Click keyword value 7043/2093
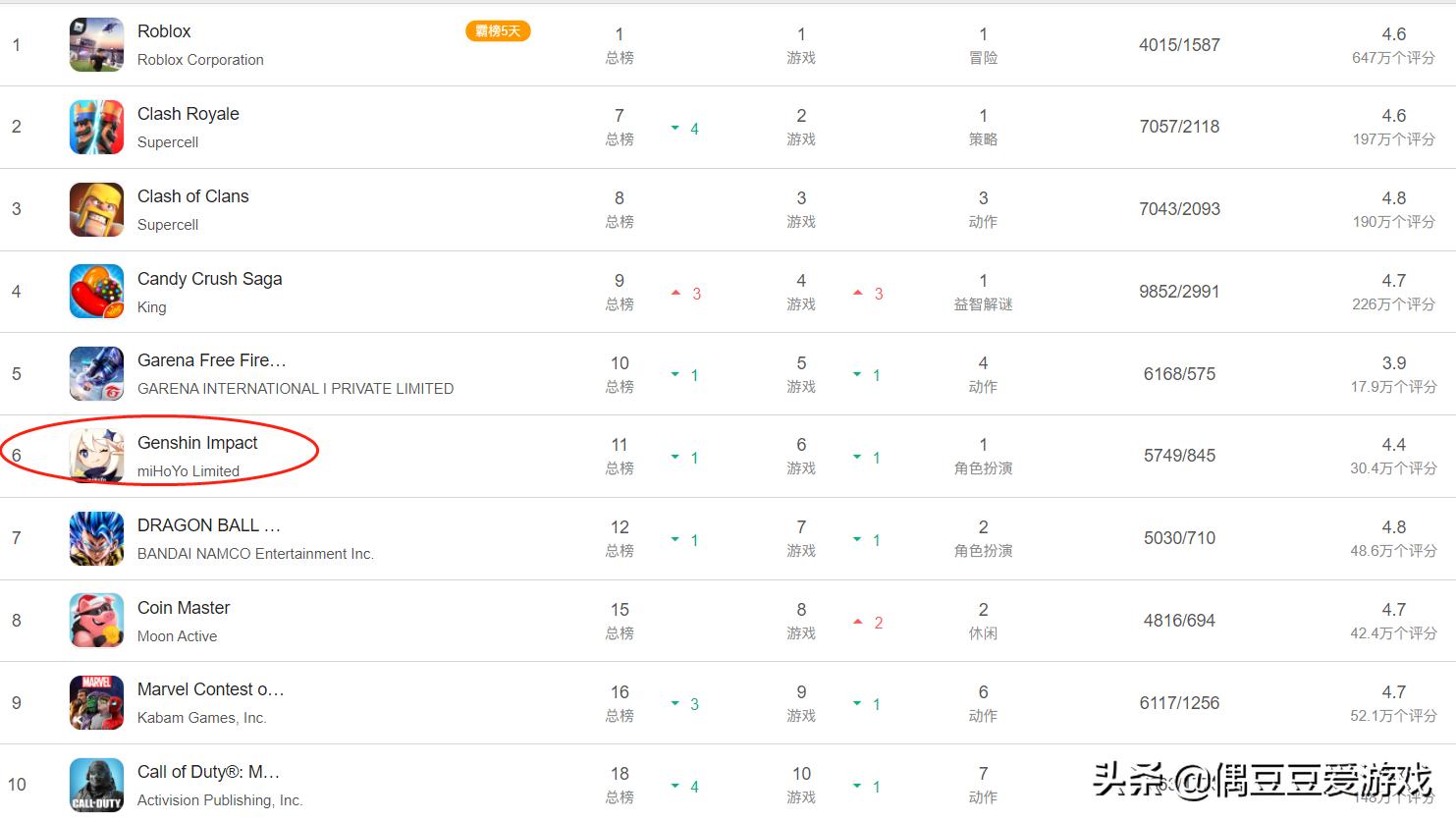 coord(1179,209)
